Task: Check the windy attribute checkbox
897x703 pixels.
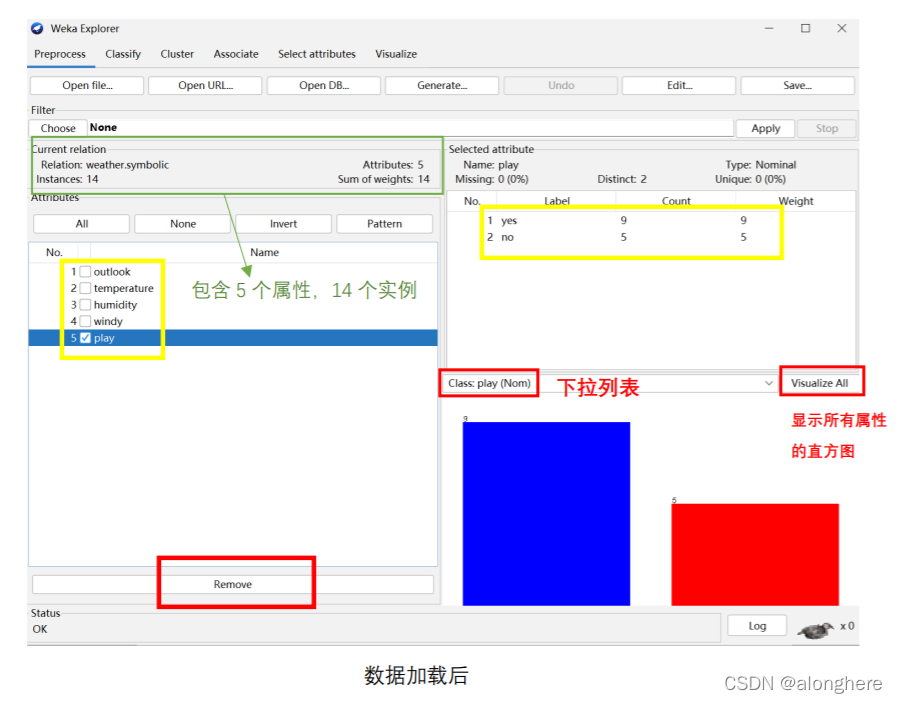Action: point(85,321)
